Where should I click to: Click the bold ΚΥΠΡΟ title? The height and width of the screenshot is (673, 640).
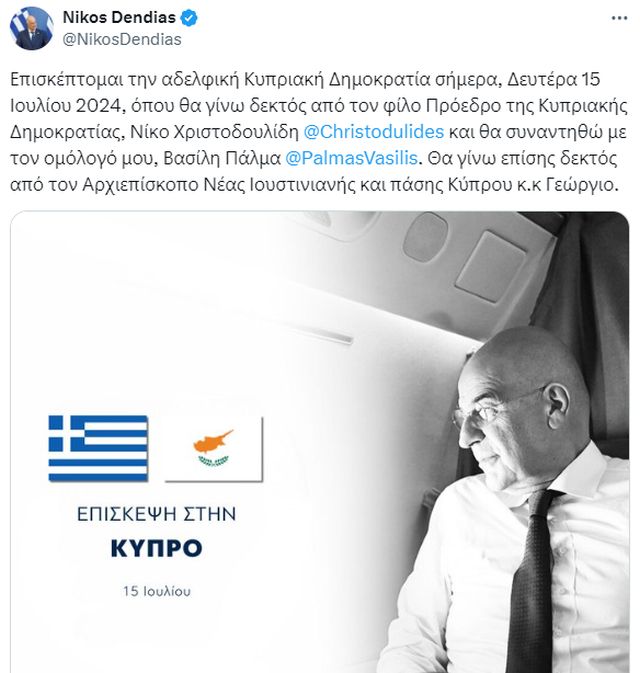point(156,548)
